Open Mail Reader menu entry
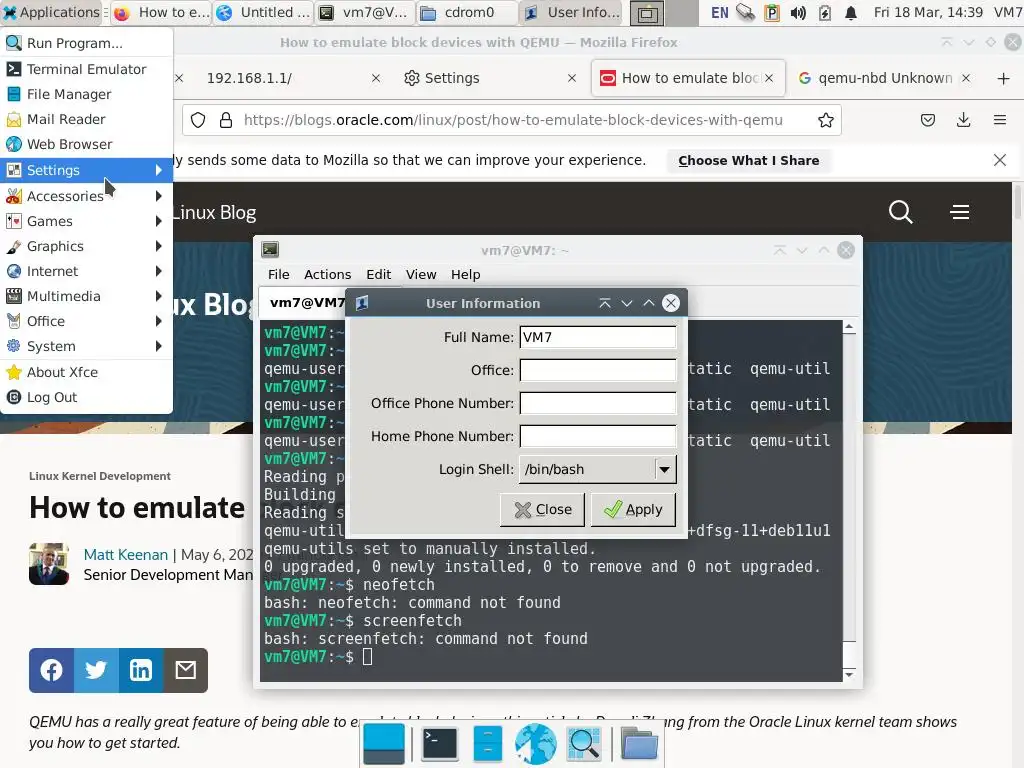Viewport: 1024px width, 768px height. pyautogui.click(x=86, y=119)
